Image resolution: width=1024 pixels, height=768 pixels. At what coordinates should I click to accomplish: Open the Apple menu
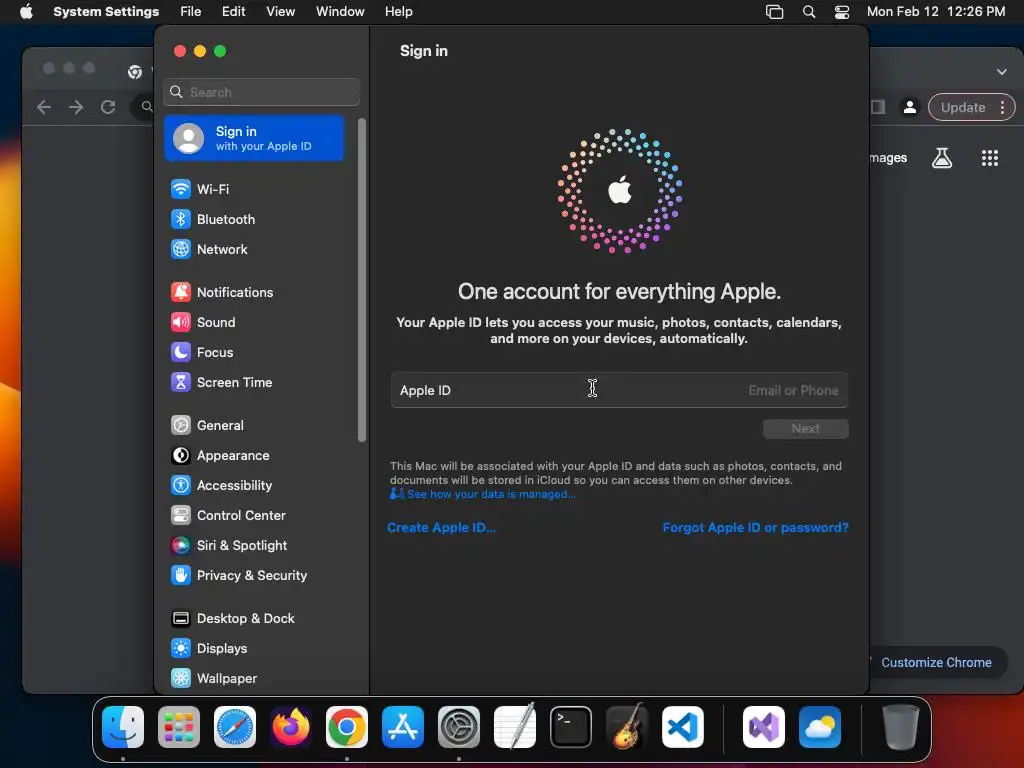26,12
